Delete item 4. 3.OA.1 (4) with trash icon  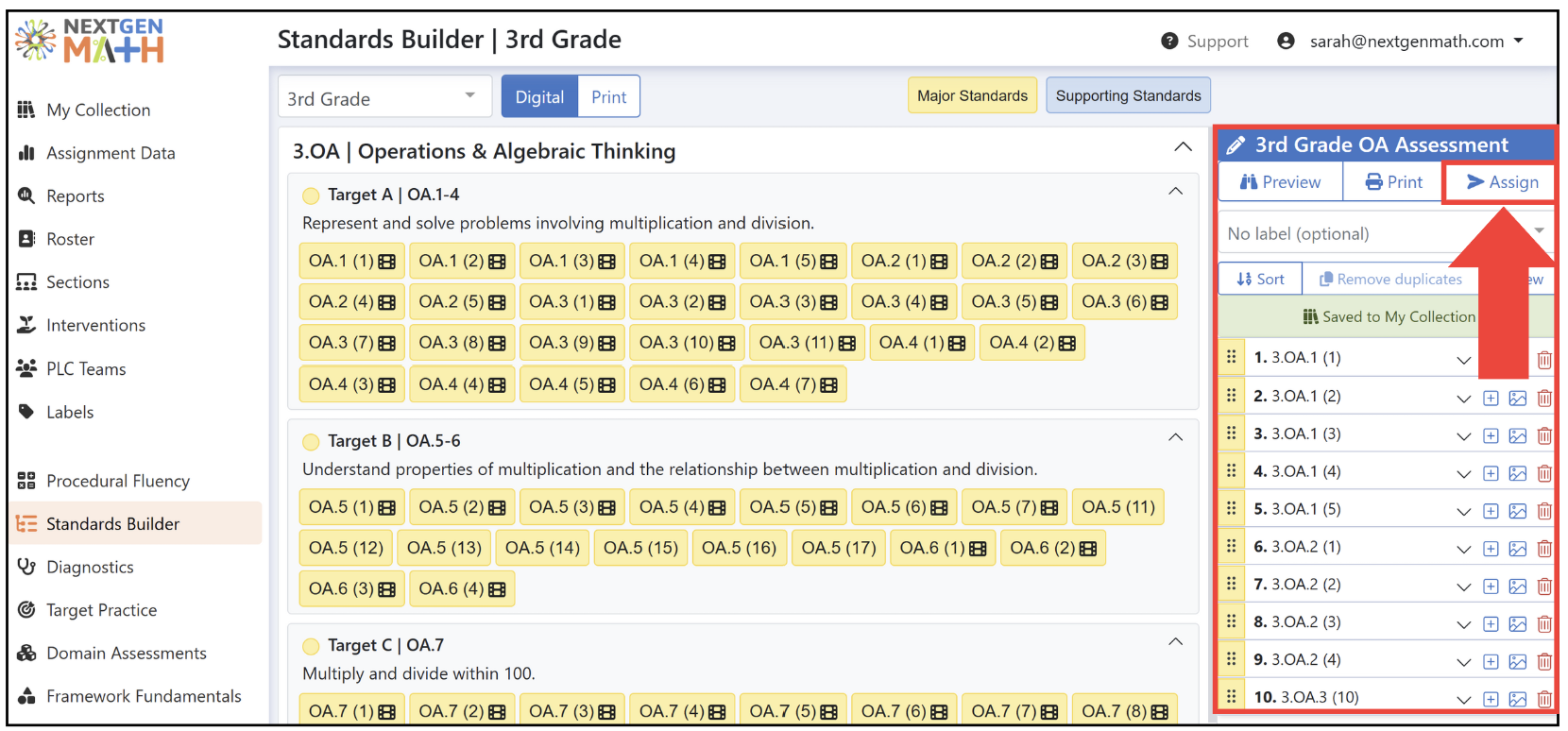click(x=1544, y=473)
